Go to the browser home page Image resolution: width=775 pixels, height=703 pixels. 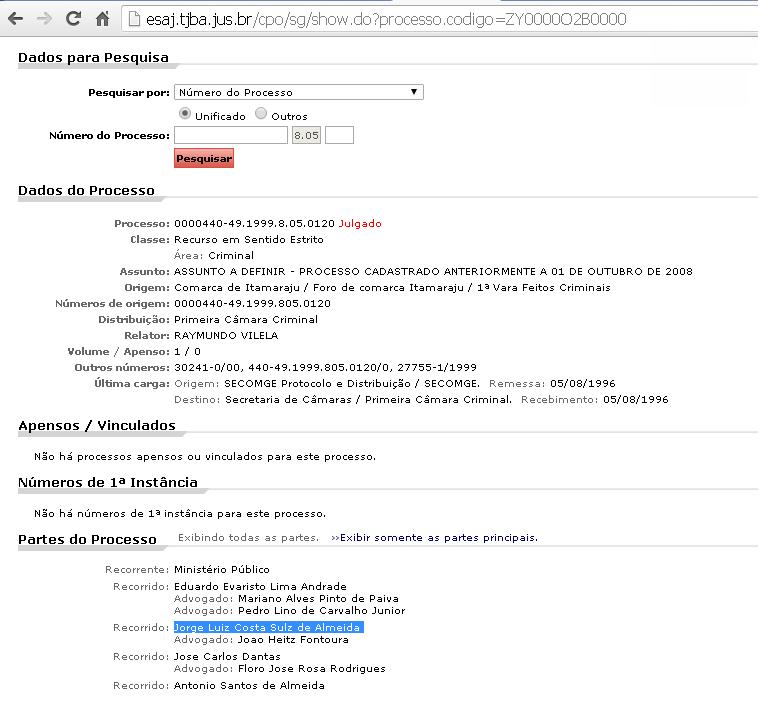(x=102, y=19)
